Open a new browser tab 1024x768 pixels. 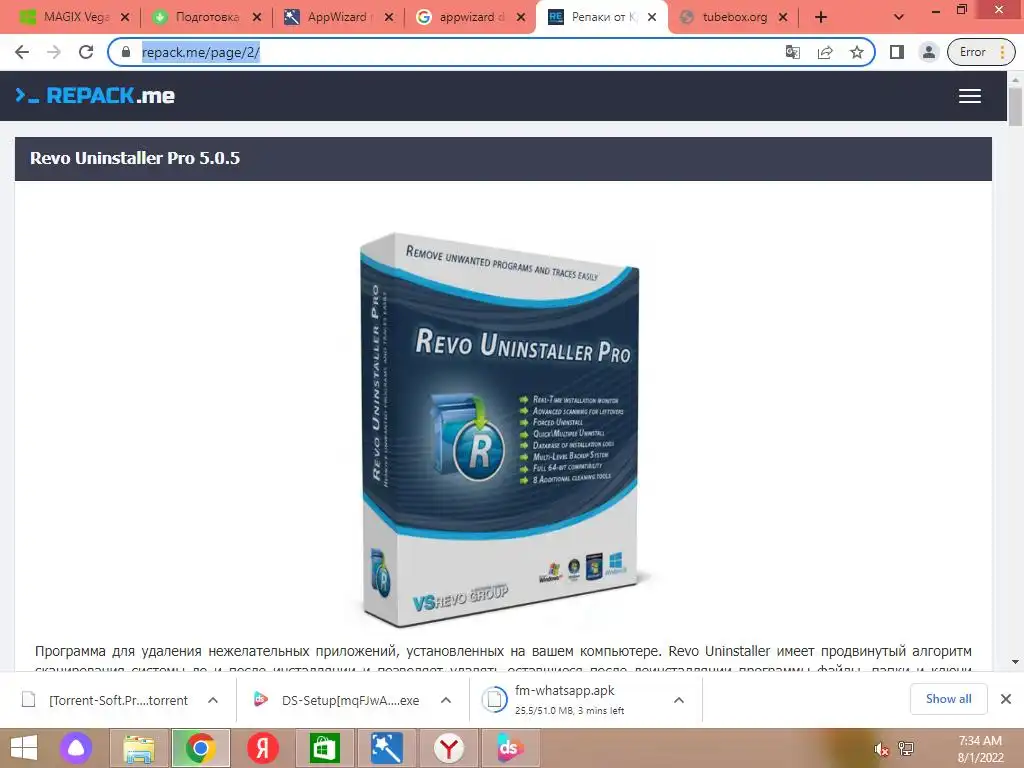tap(821, 17)
